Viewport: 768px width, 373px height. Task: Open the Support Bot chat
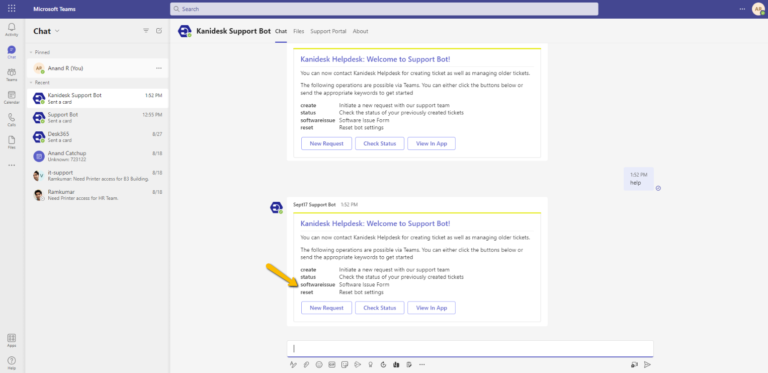click(97, 117)
